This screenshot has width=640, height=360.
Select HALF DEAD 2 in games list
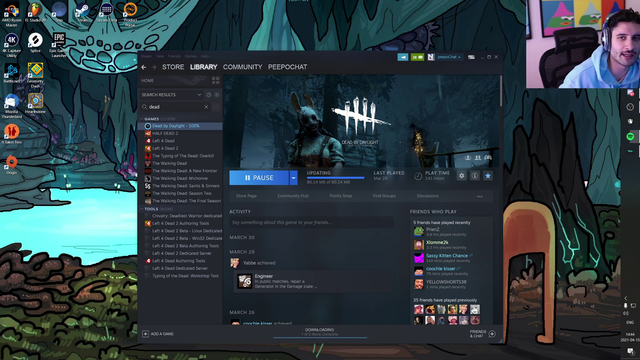165,133
